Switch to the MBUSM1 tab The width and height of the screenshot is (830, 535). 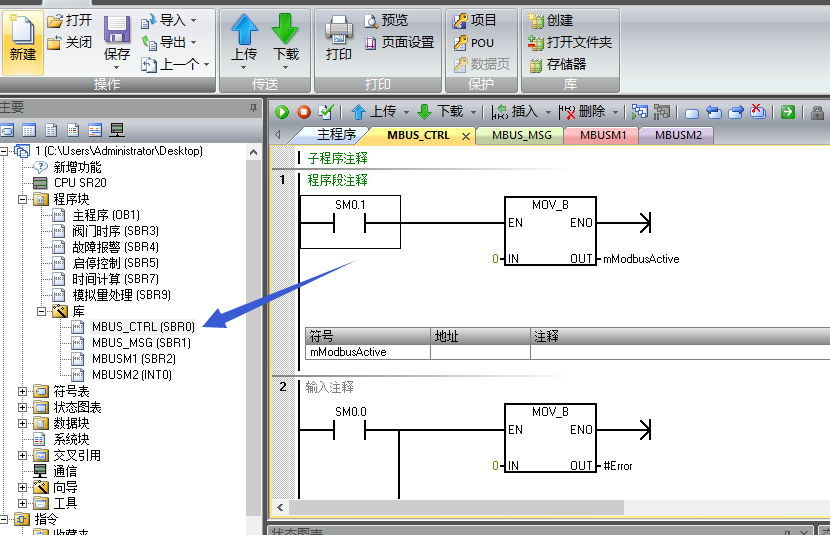[x=603, y=135]
